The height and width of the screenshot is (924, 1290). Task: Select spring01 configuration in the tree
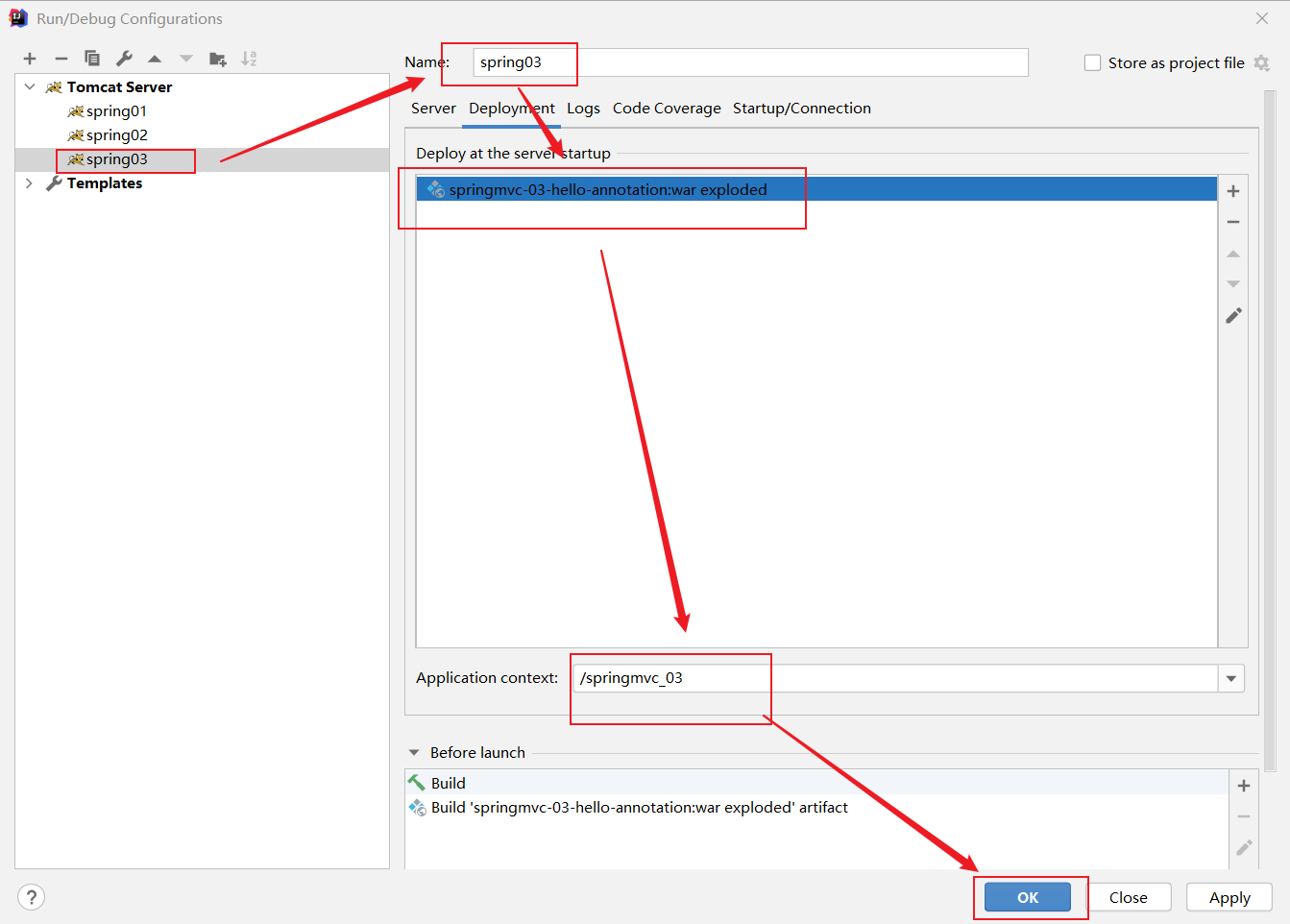point(116,111)
